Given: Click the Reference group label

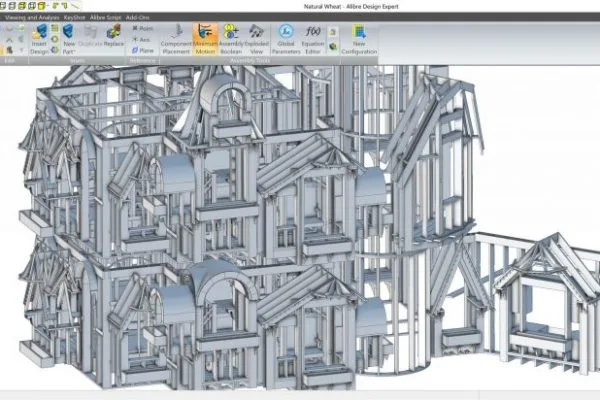Looking at the screenshot, I should click(142, 60).
